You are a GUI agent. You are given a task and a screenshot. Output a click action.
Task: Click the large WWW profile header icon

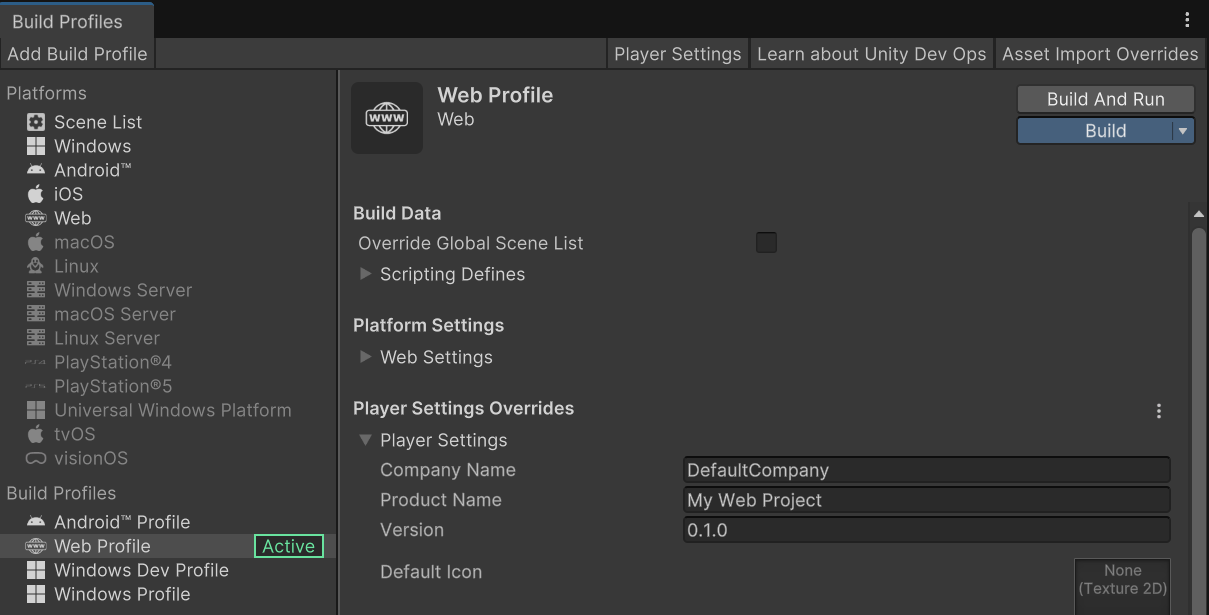pos(387,118)
